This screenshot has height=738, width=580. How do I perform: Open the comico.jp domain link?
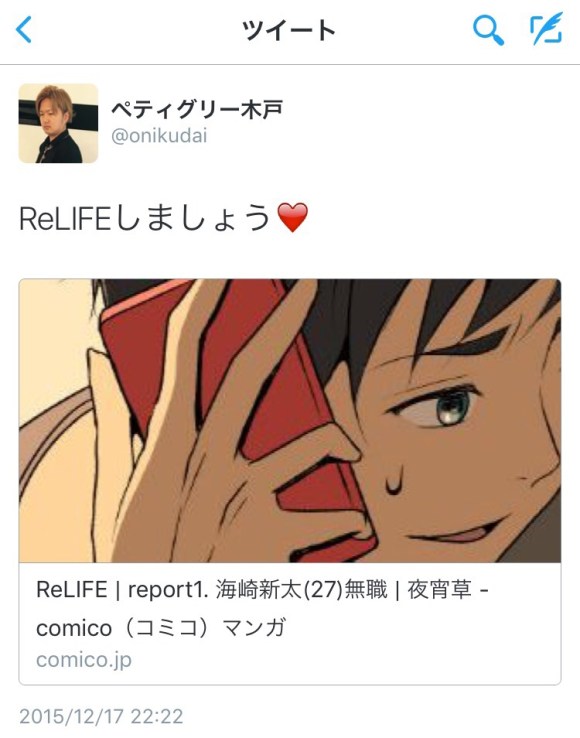[84, 660]
